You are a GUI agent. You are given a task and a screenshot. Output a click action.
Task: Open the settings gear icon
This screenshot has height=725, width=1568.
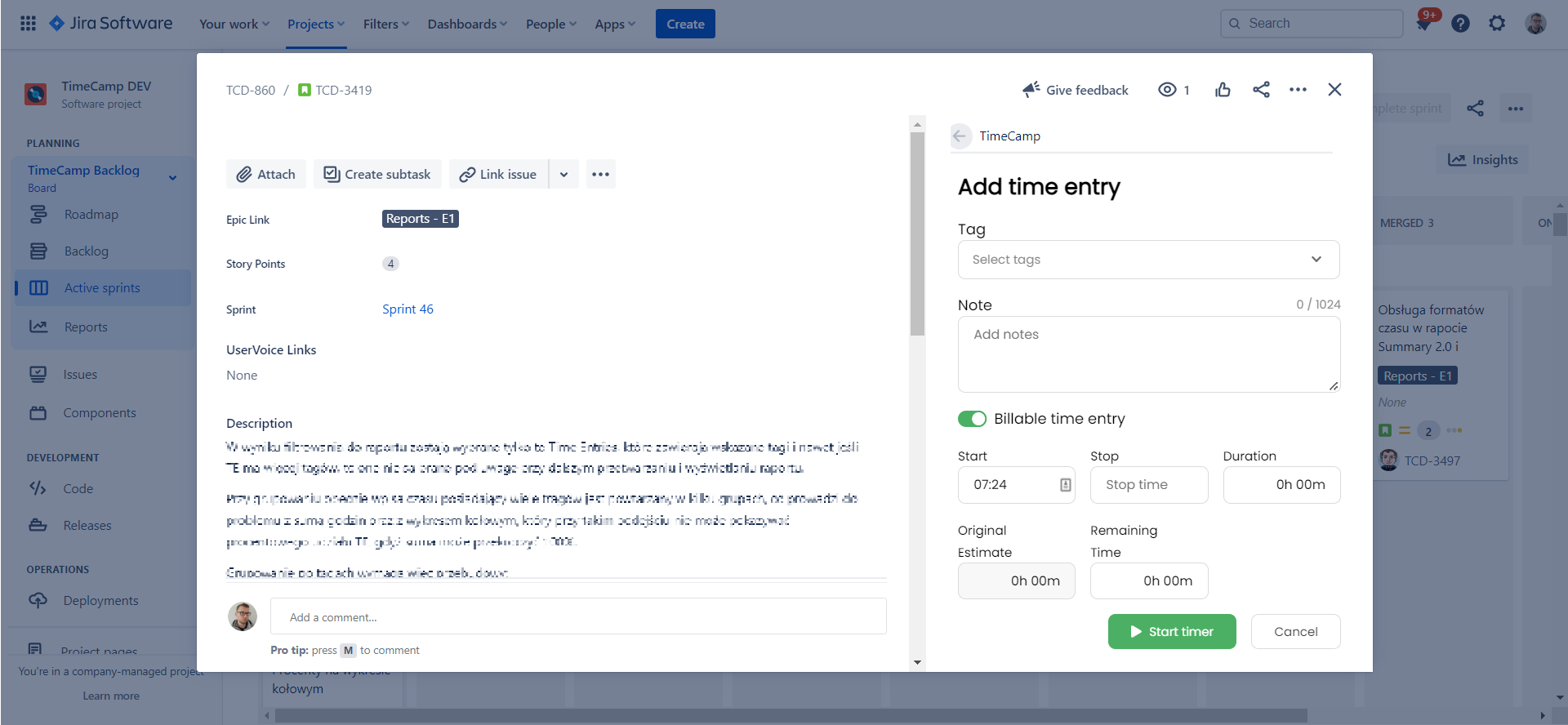point(1497,24)
